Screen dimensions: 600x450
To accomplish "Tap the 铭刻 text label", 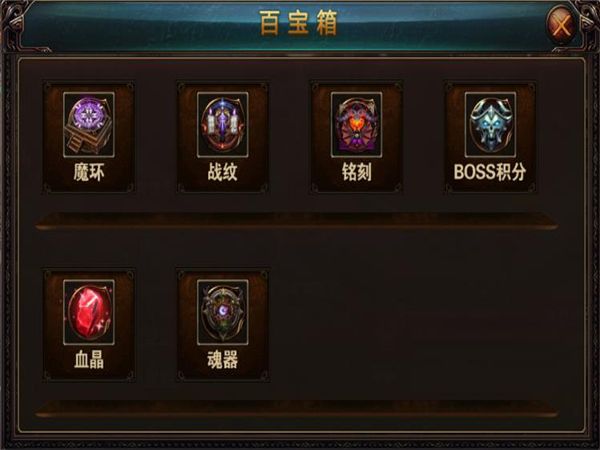I will 356,172.
